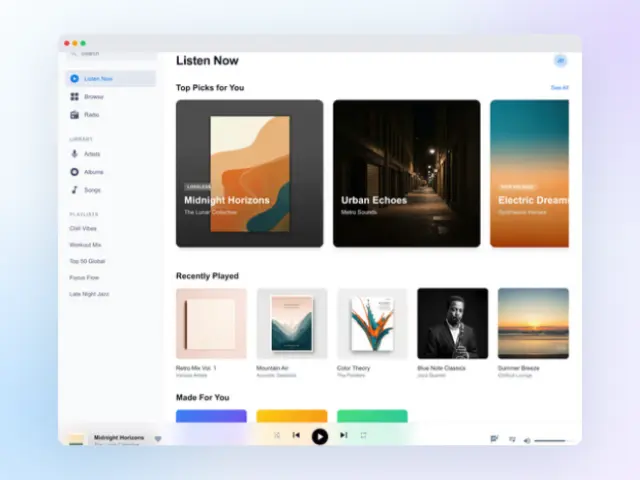Viewport: 640px width, 480px height.
Task: Click See All for Top Picks
Action: [x=560, y=88]
